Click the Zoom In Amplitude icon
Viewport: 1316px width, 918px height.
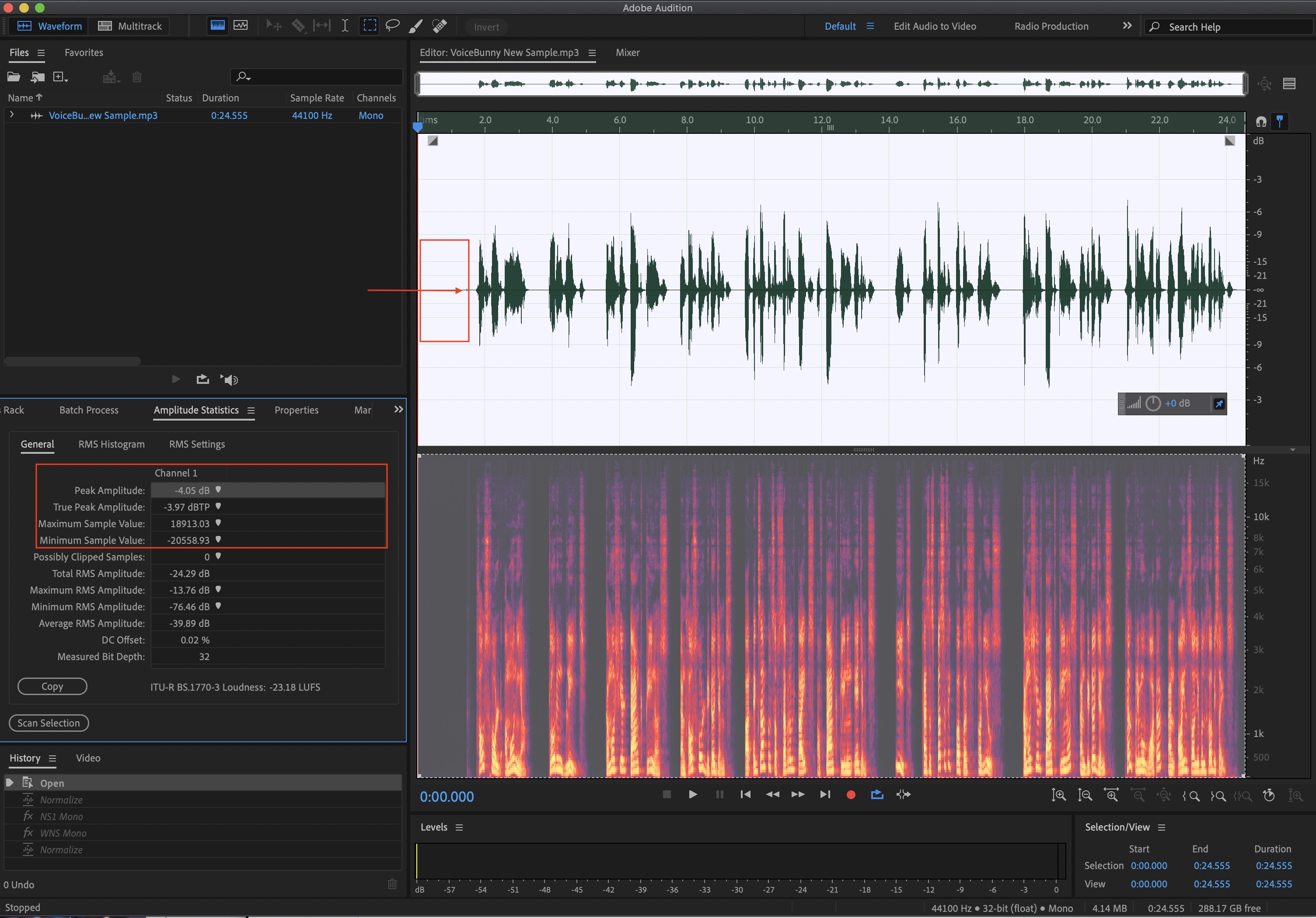[1058, 795]
